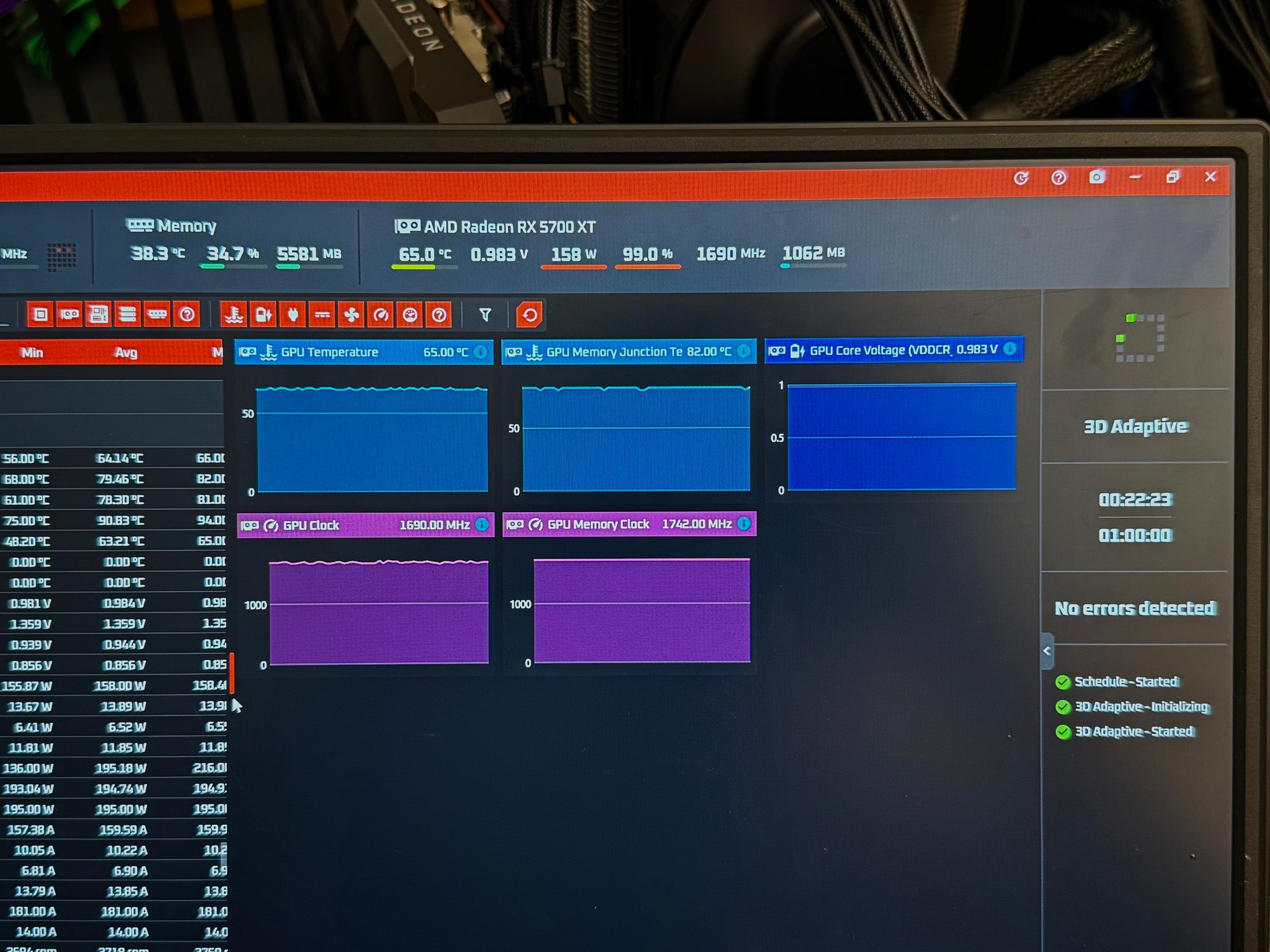Click the Memory 5581 MB reading
This screenshot has height=952, width=1270.
[x=309, y=253]
